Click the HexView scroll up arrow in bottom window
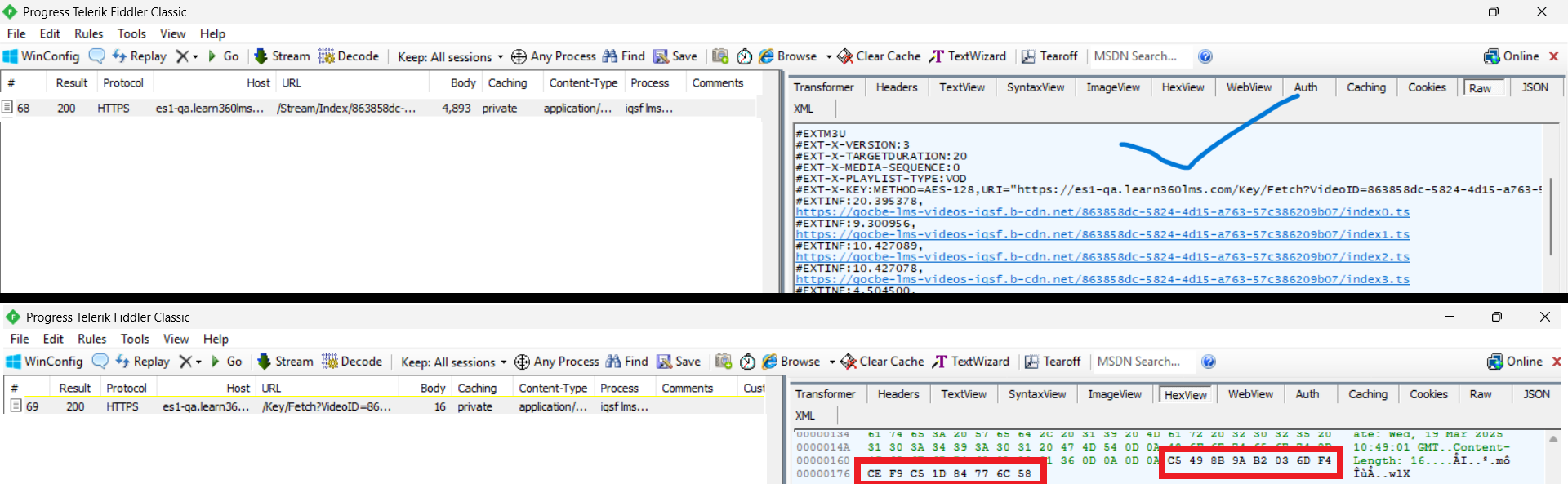 point(1553,439)
